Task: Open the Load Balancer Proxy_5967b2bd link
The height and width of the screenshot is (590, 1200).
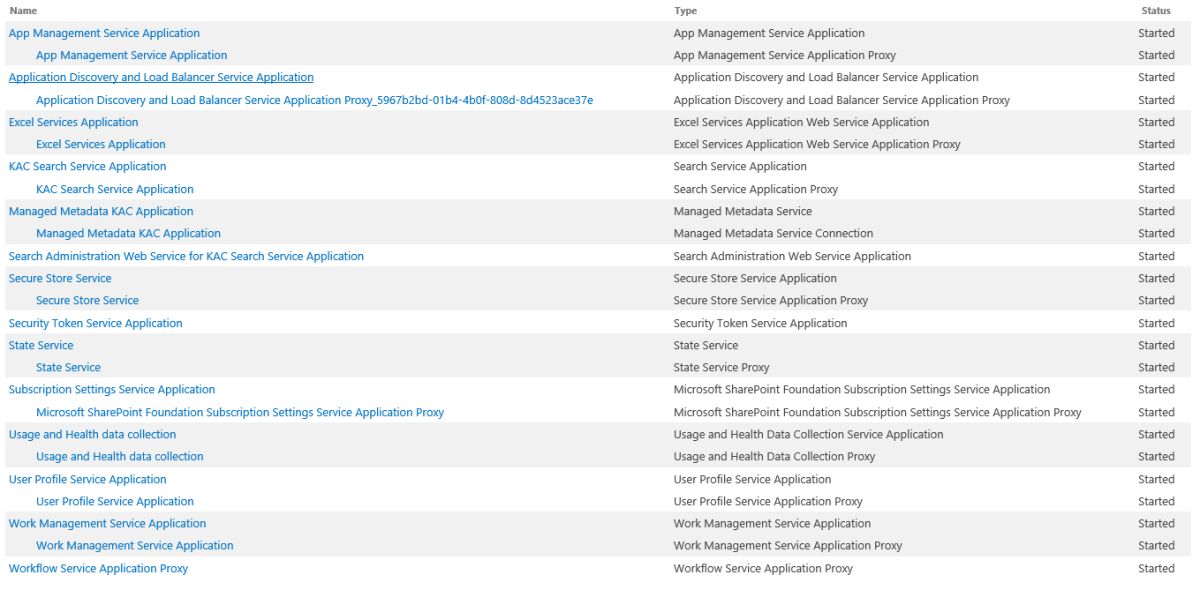Action: pos(315,100)
